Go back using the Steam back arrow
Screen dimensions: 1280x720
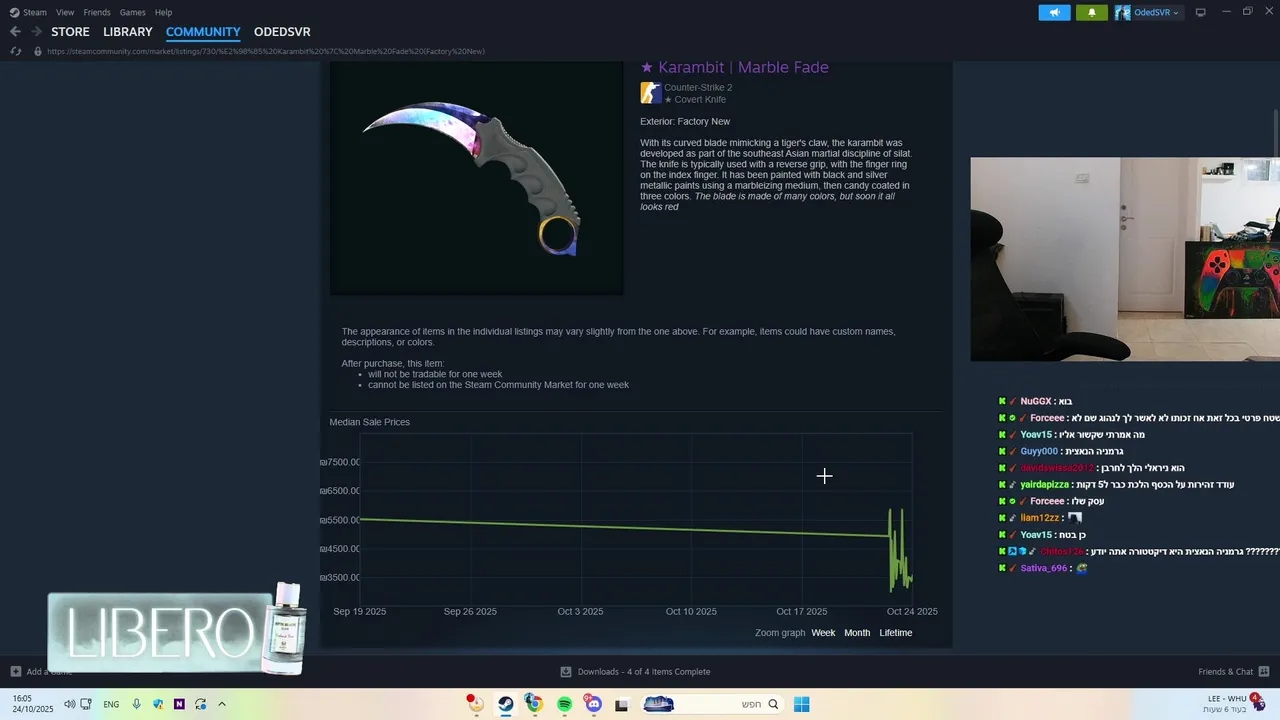(15, 32)
